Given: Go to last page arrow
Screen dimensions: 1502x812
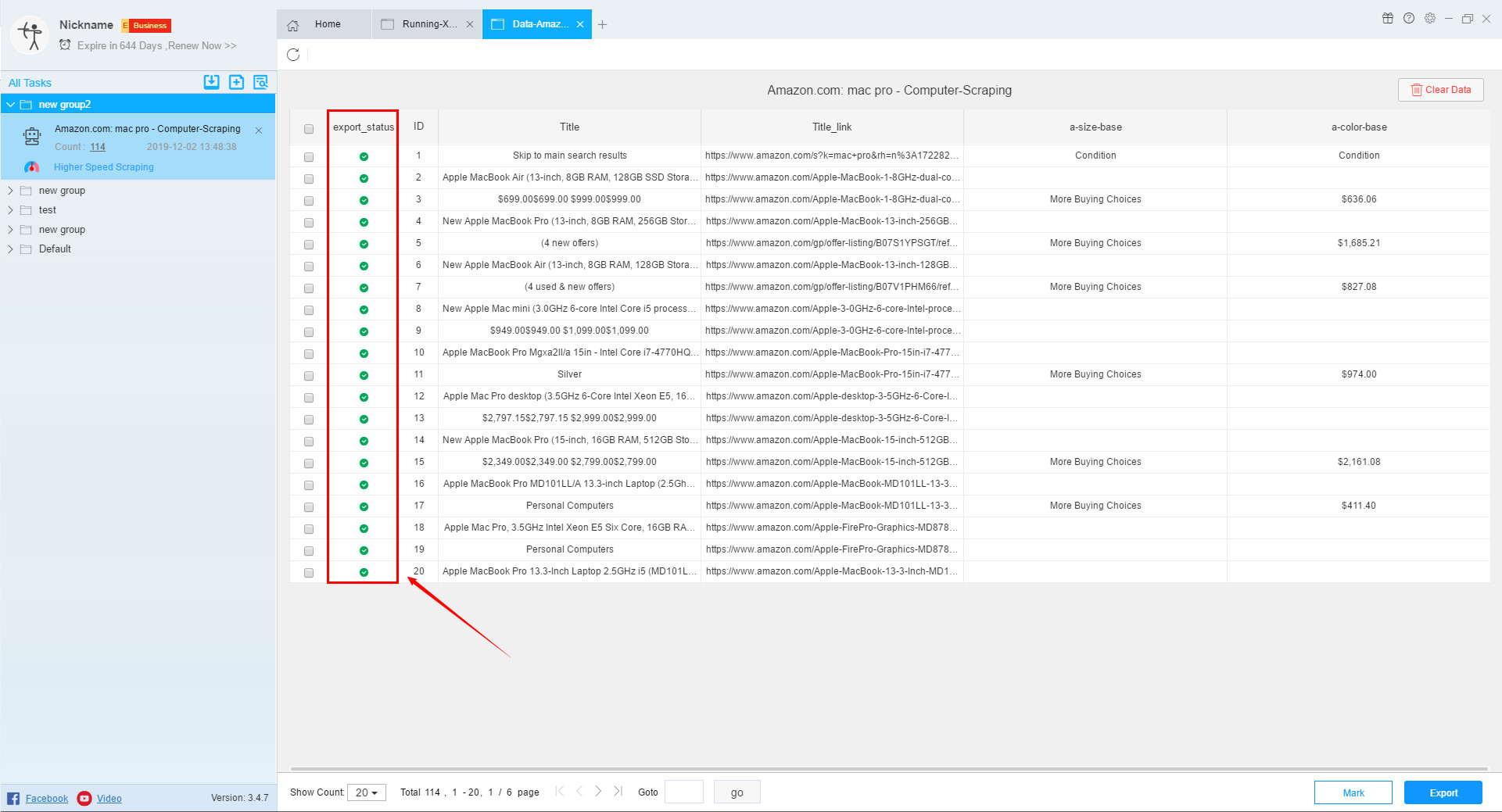Looking at the screenshot, I should (x=618, y=791).
